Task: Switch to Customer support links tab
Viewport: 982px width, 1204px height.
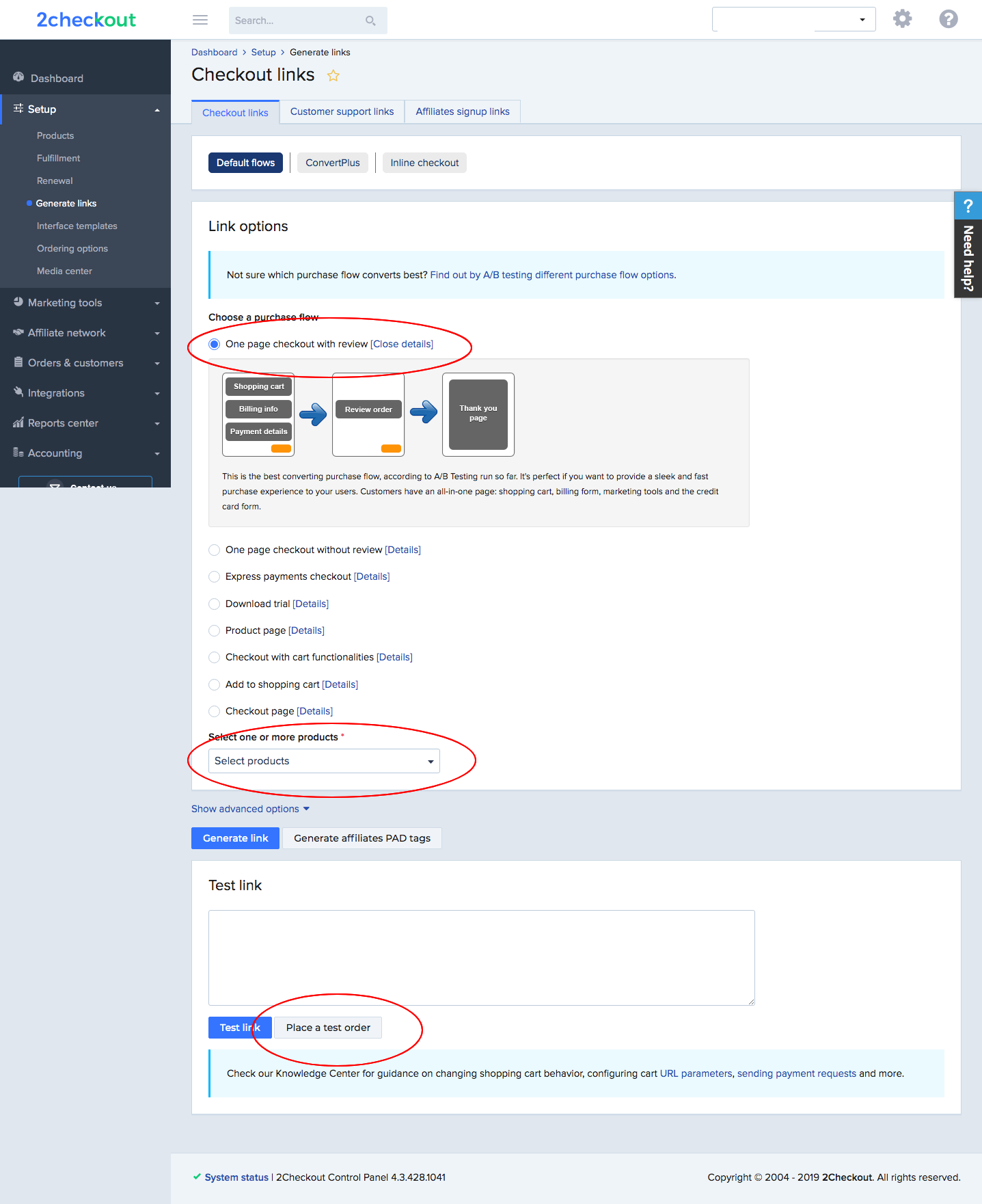Action: (342, 111)
